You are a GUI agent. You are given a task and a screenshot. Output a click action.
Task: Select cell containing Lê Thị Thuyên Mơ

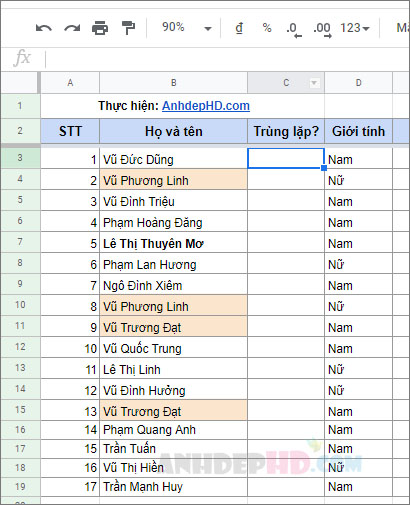173,242
